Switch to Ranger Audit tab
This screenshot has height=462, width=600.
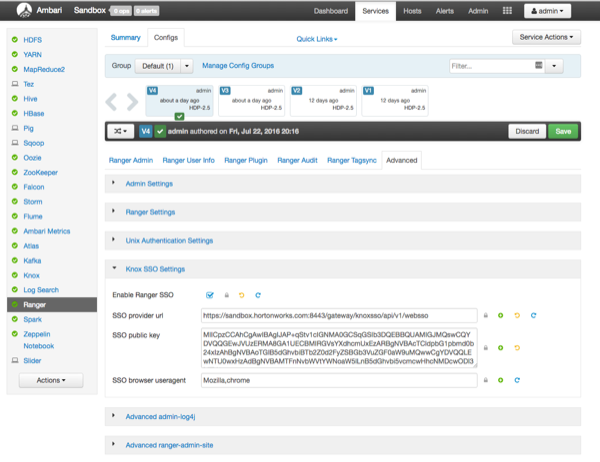click(x=297, y=160)
